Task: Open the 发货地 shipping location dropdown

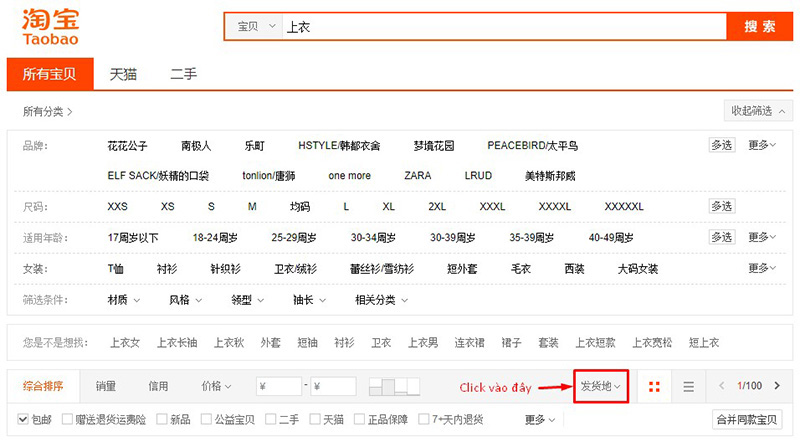Action: click(601, 386)
